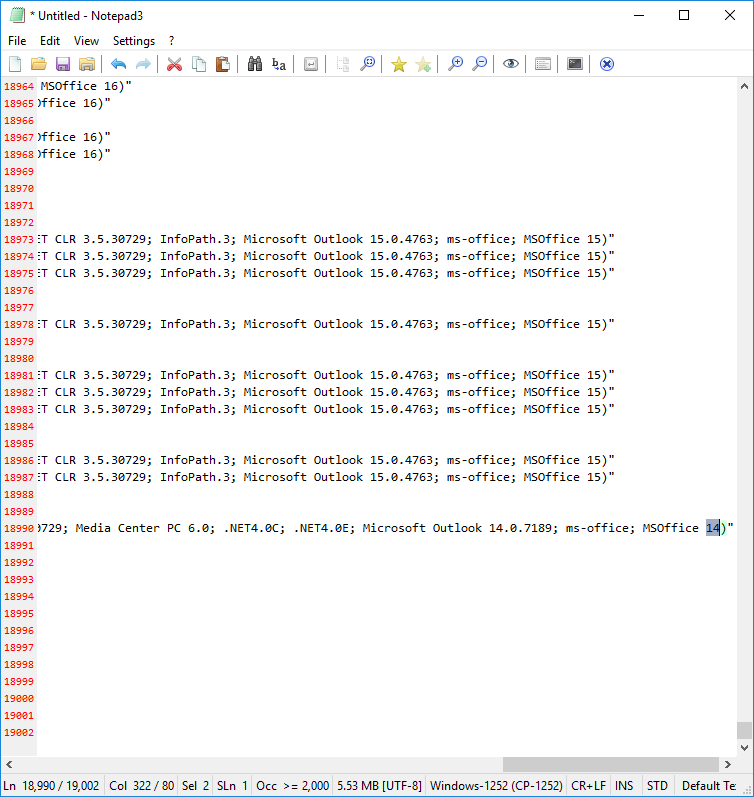Minimize the Notepad3 window
Image resolution: width=754 pixels, height=797 pixels.
639,15
